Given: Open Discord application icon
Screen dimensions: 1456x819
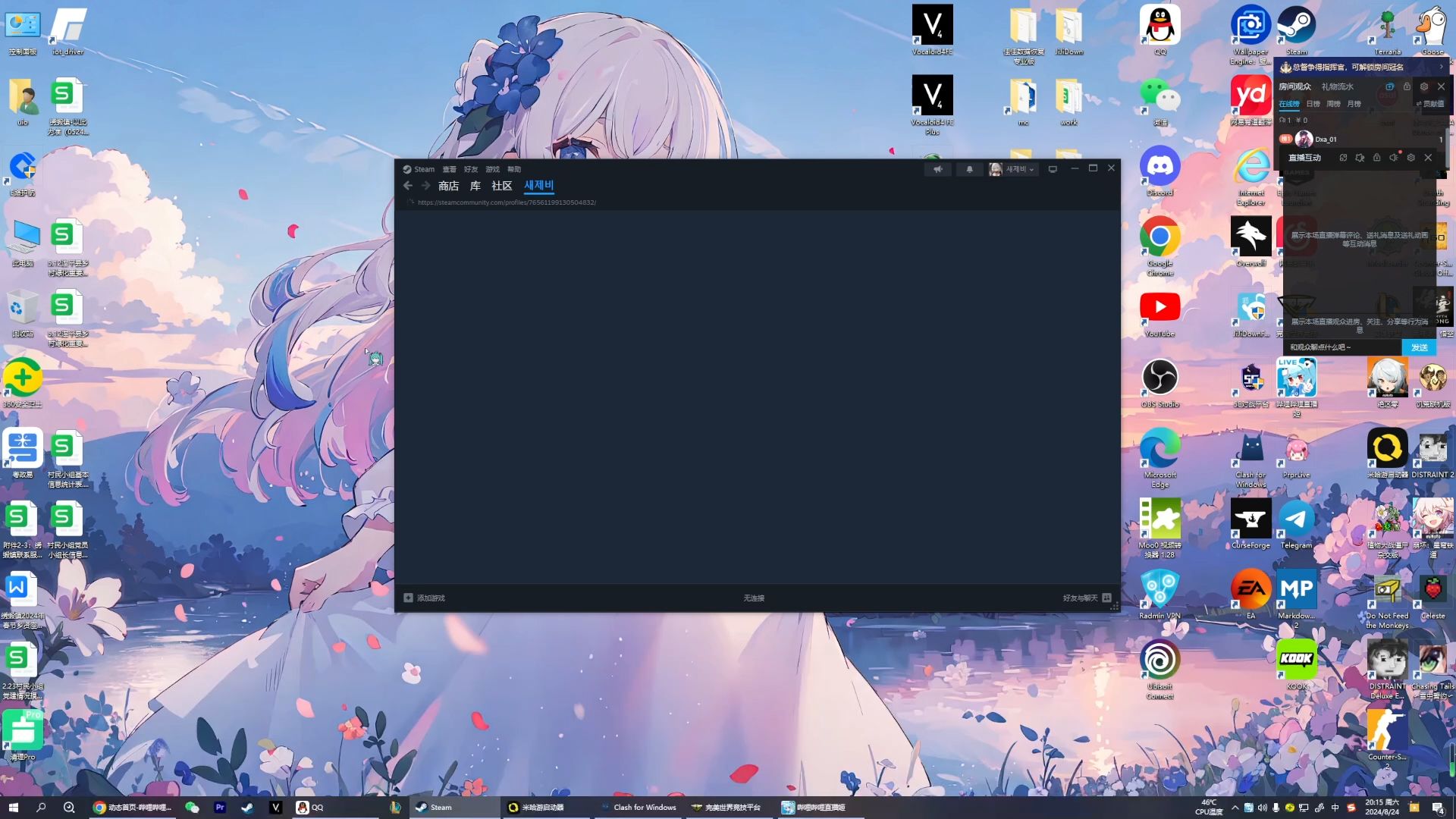Looking at the screenshot, I should pyautogui.click(x=1159, y=166).
